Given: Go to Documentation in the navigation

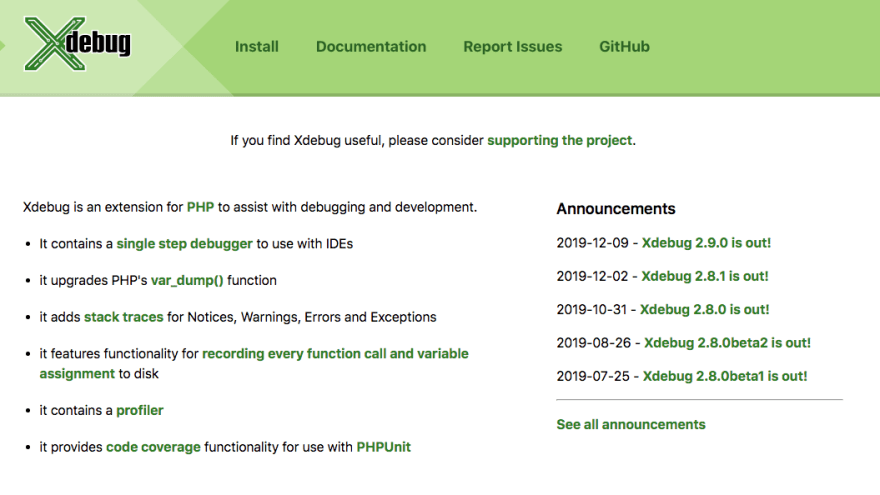Looking at the screenshot, I should coord(371,47).
